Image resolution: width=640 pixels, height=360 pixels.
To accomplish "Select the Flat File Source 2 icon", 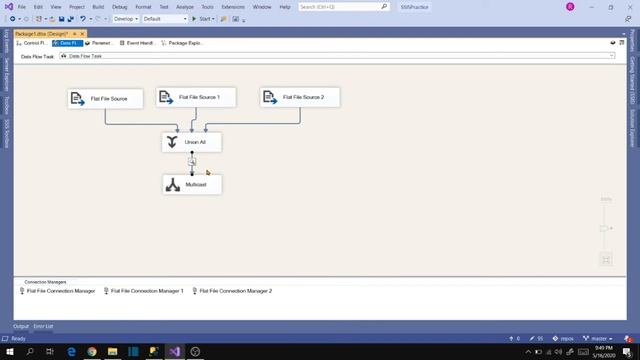I will 270,97.
